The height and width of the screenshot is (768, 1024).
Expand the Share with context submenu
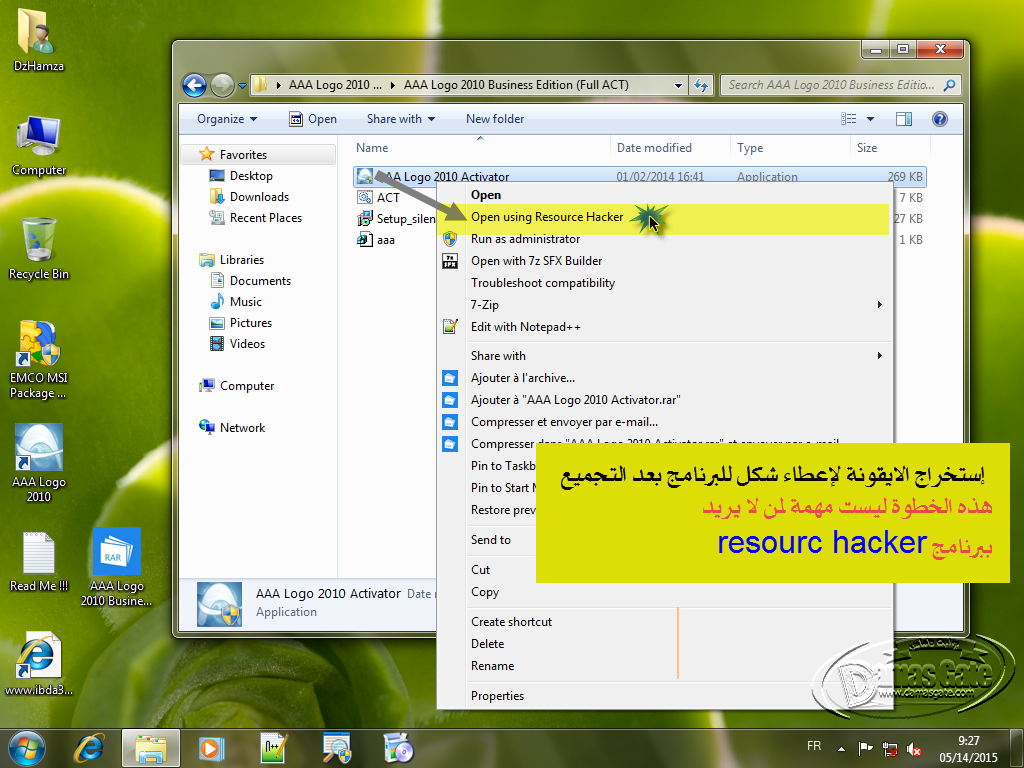point(664,356)
